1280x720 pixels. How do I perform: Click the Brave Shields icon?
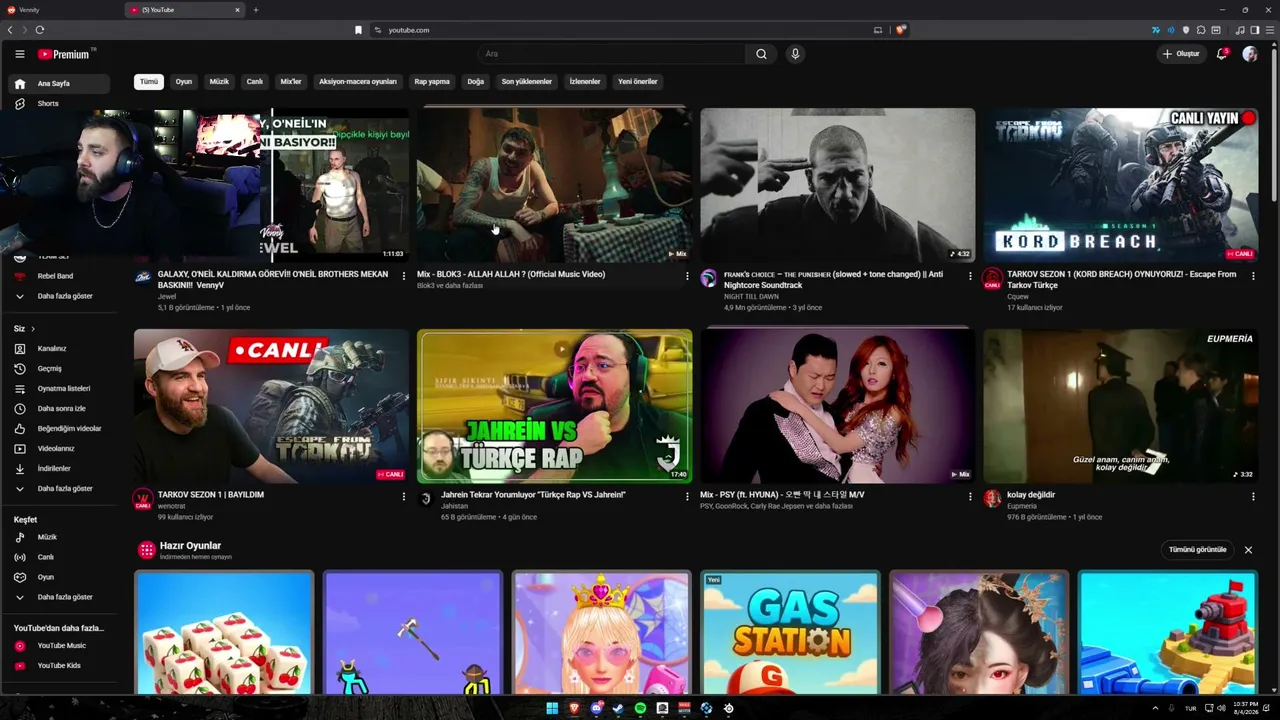click(x=901, y=30)
